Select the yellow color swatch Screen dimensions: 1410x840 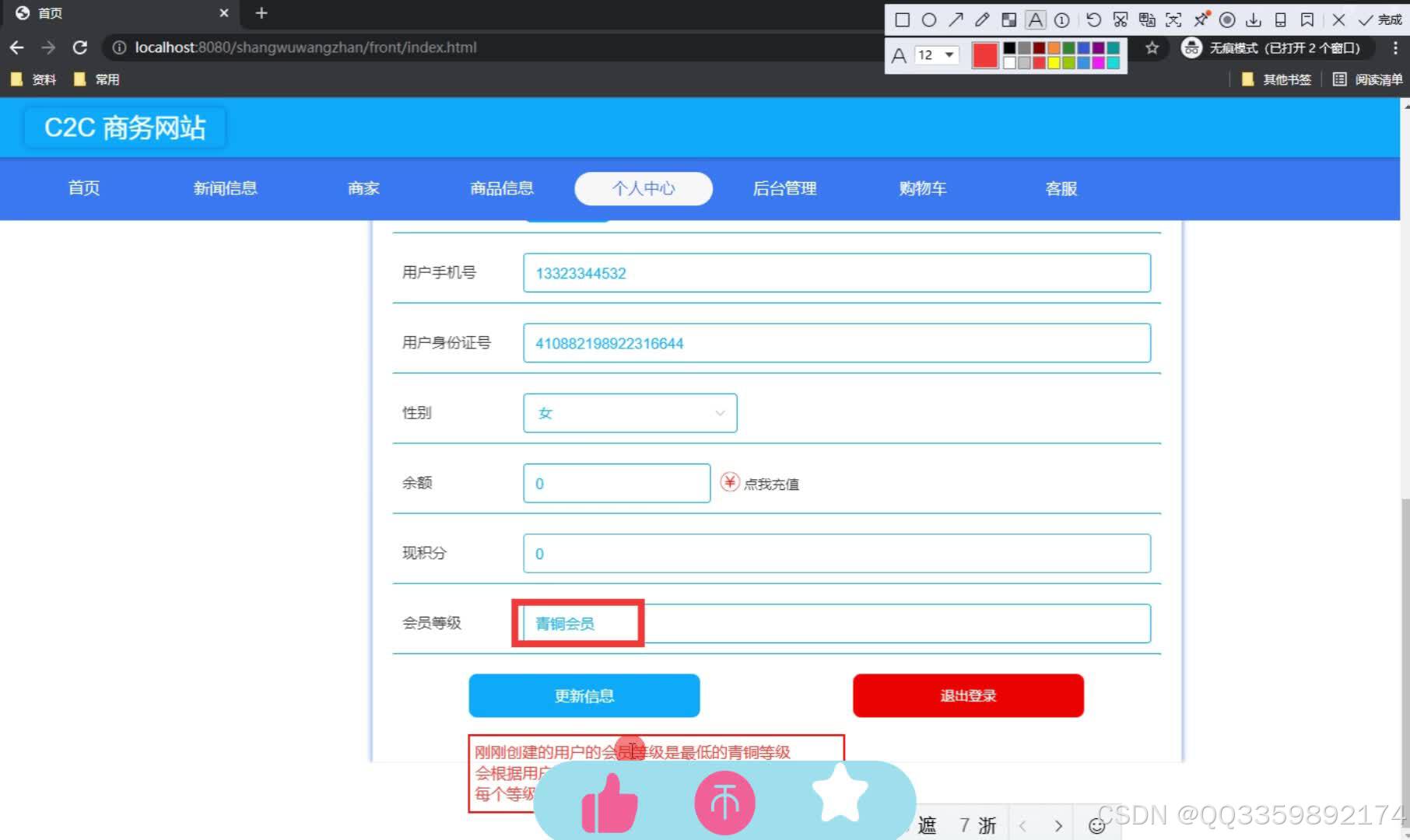click(x=1054, y=61)
